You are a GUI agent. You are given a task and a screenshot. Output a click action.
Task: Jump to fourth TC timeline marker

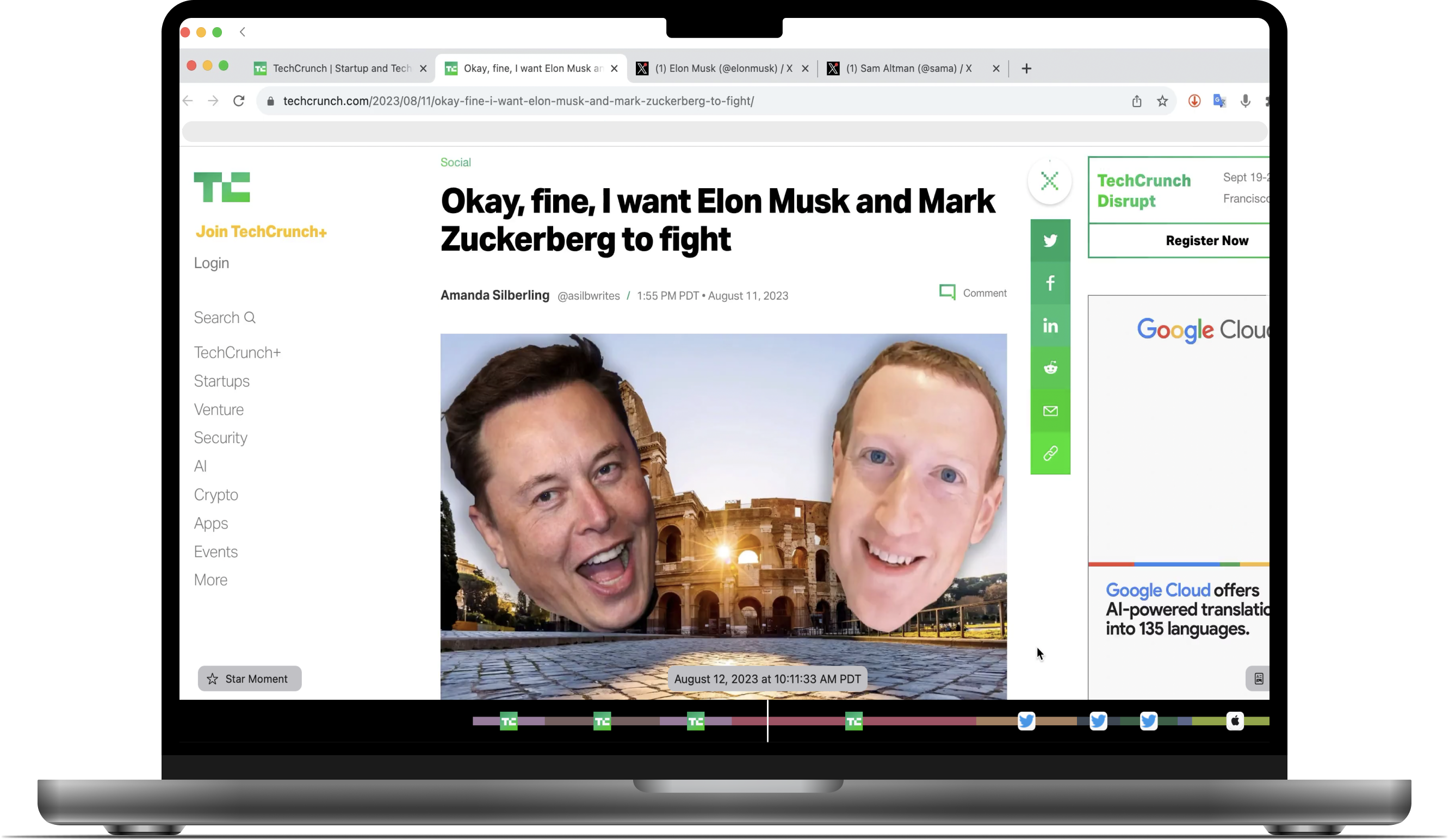tap(854, 721)
